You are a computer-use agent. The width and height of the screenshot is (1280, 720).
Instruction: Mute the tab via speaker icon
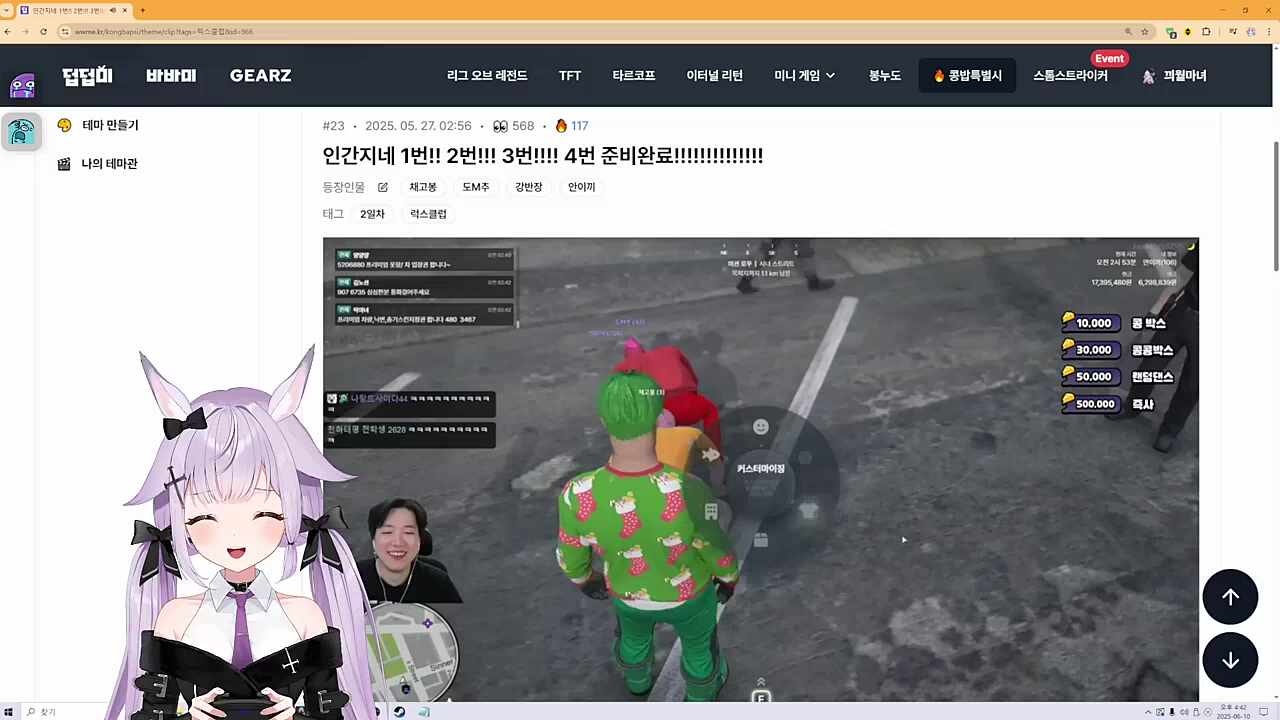tap(112, 10)
